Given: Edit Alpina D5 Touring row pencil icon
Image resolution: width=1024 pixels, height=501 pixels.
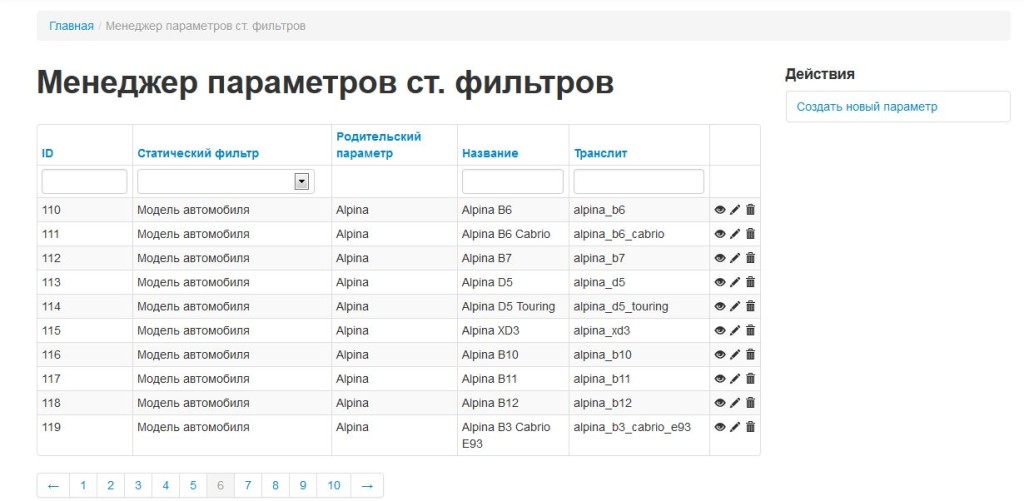Looking at the screenshot, I should pos(735,306).
